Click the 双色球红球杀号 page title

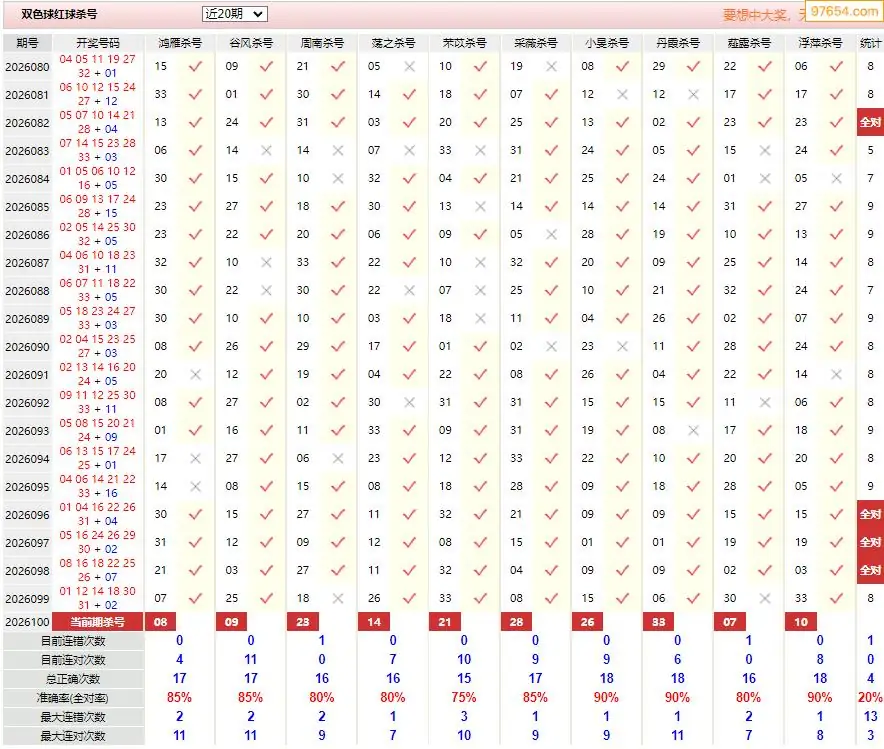click(x=59, y=14)
